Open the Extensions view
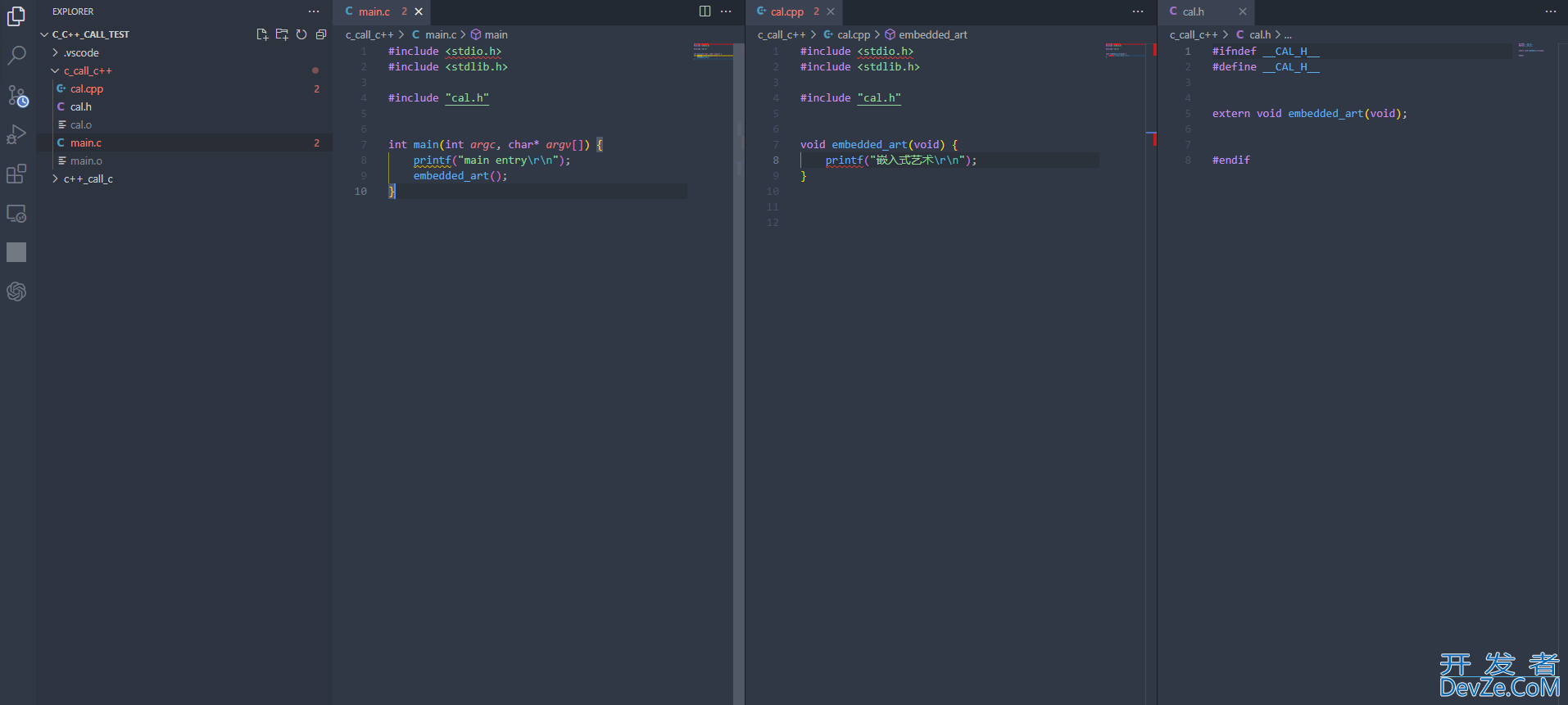This screenshot has width=1568, height=705. (x=16, y=174)
